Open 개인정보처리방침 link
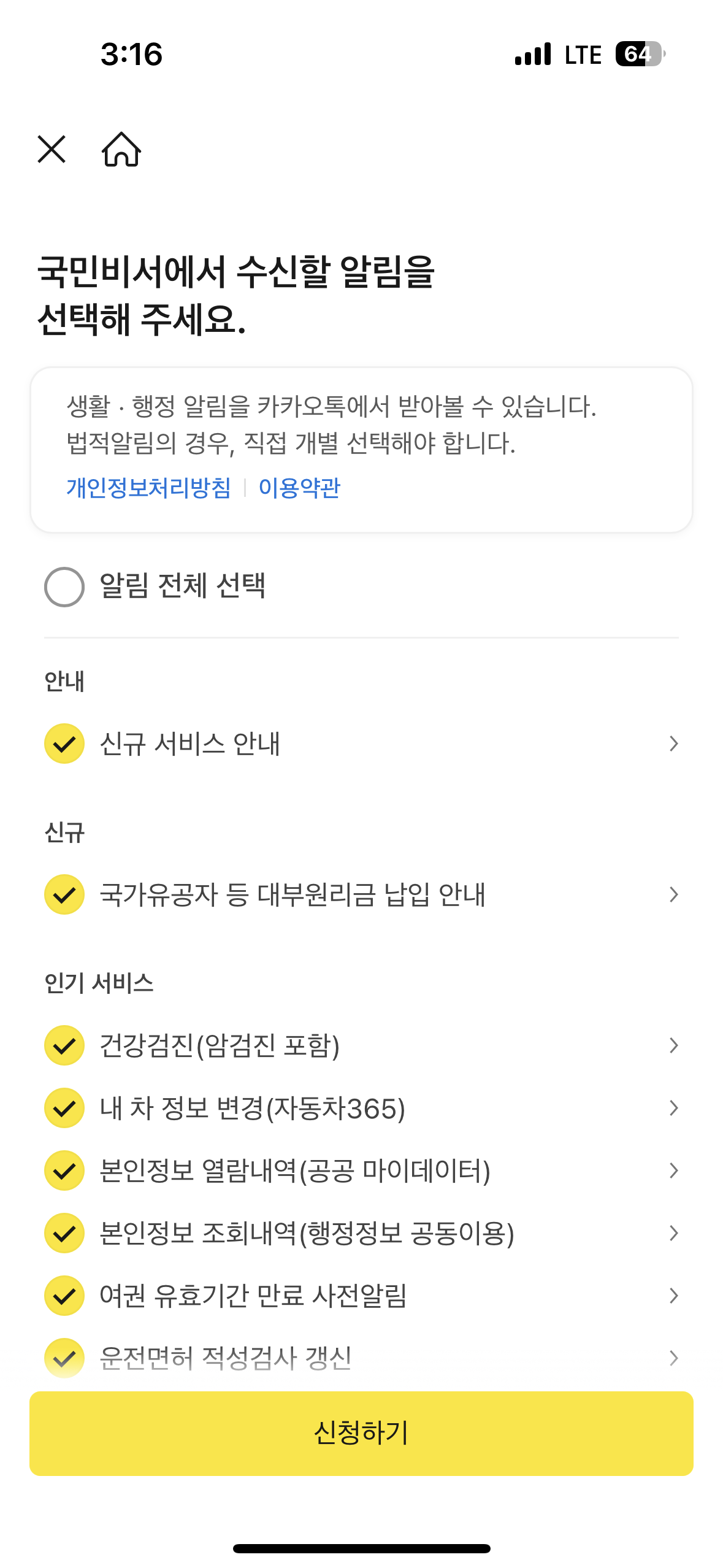The width and height of the screenshot is (723, 1568). [148, 488]
